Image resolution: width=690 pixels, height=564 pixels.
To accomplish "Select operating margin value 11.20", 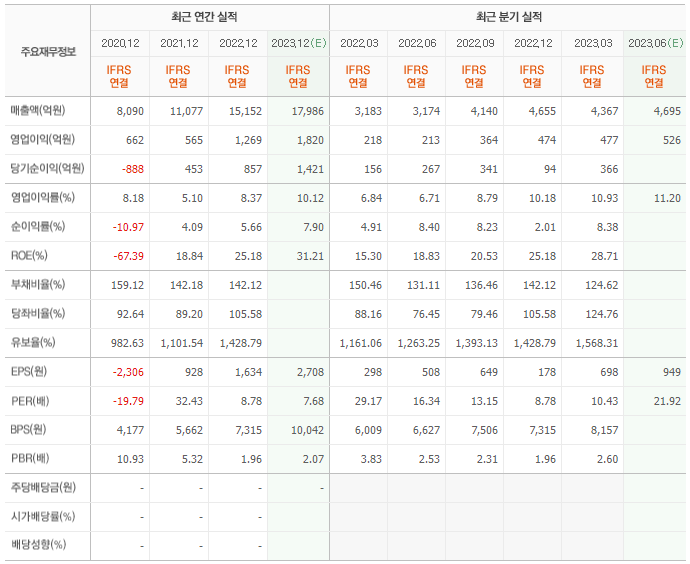I will click(x=668, y=198).
